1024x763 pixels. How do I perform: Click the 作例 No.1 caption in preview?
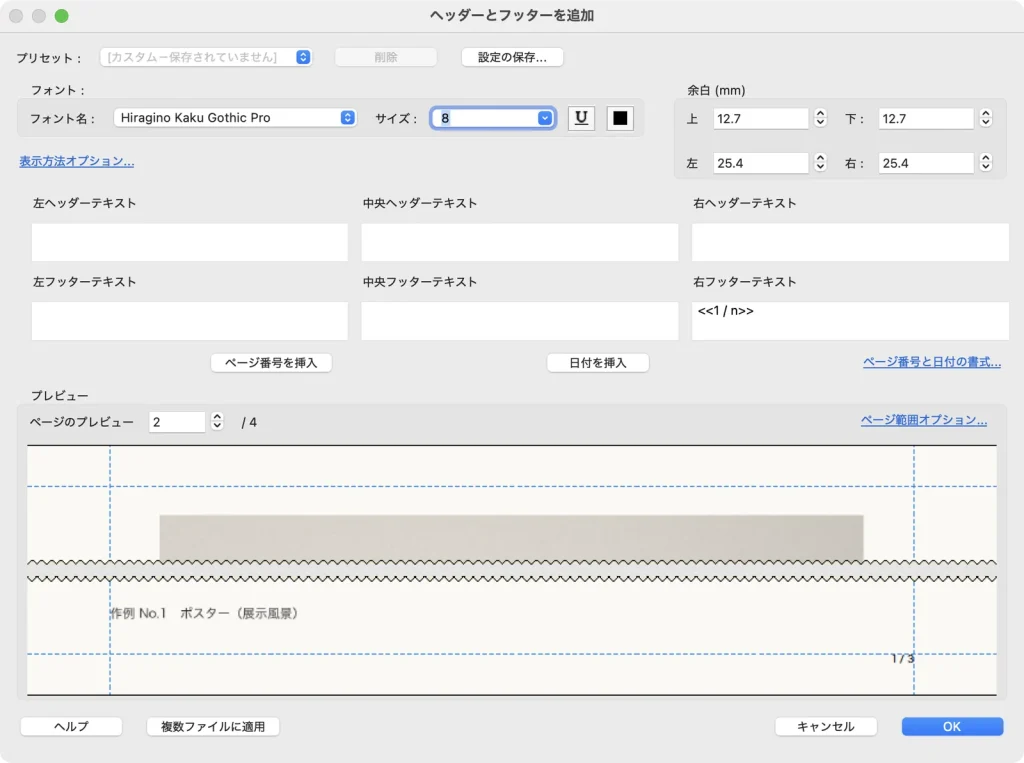point(204,613)
